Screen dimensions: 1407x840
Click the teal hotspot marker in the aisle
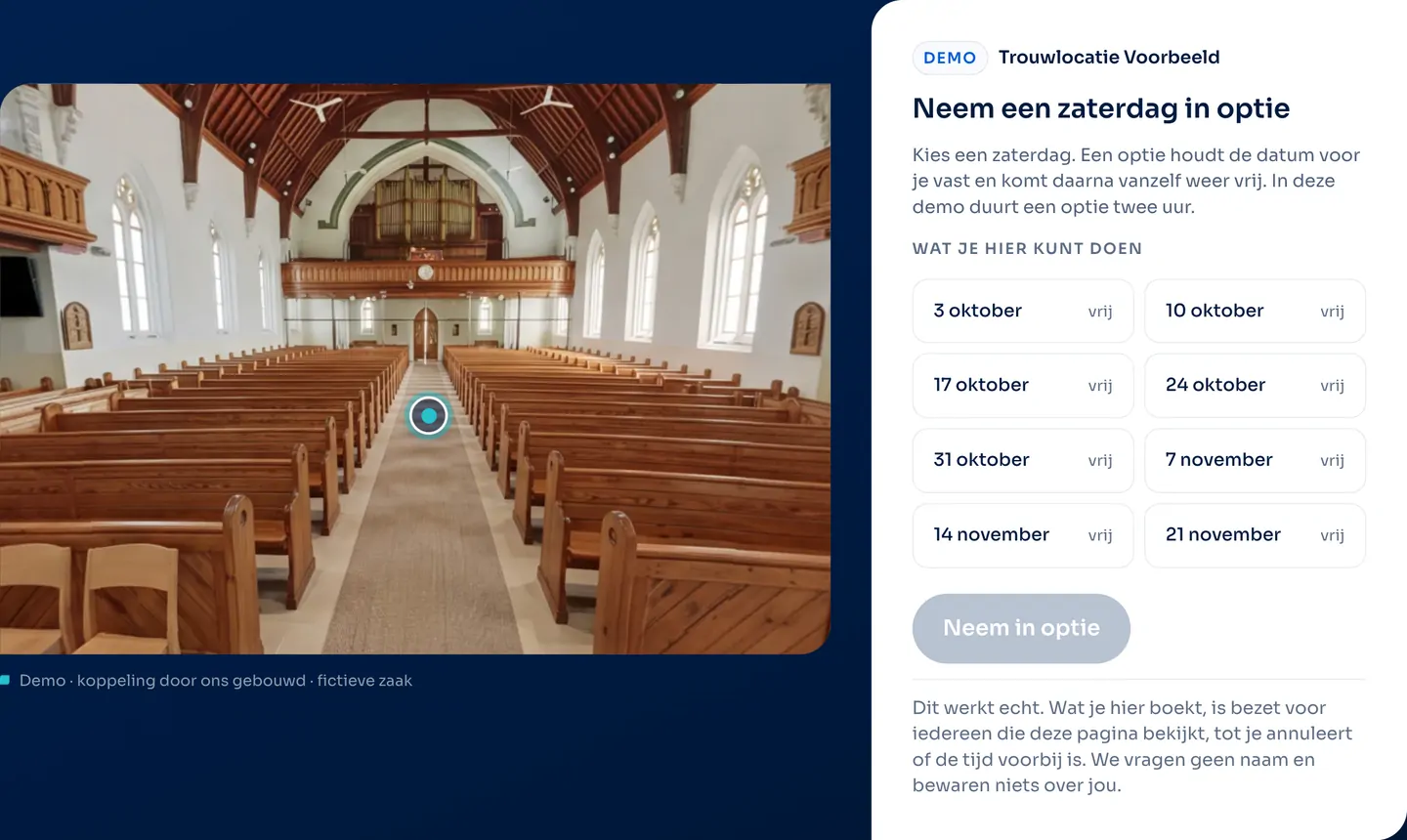(x=428, y=416)
